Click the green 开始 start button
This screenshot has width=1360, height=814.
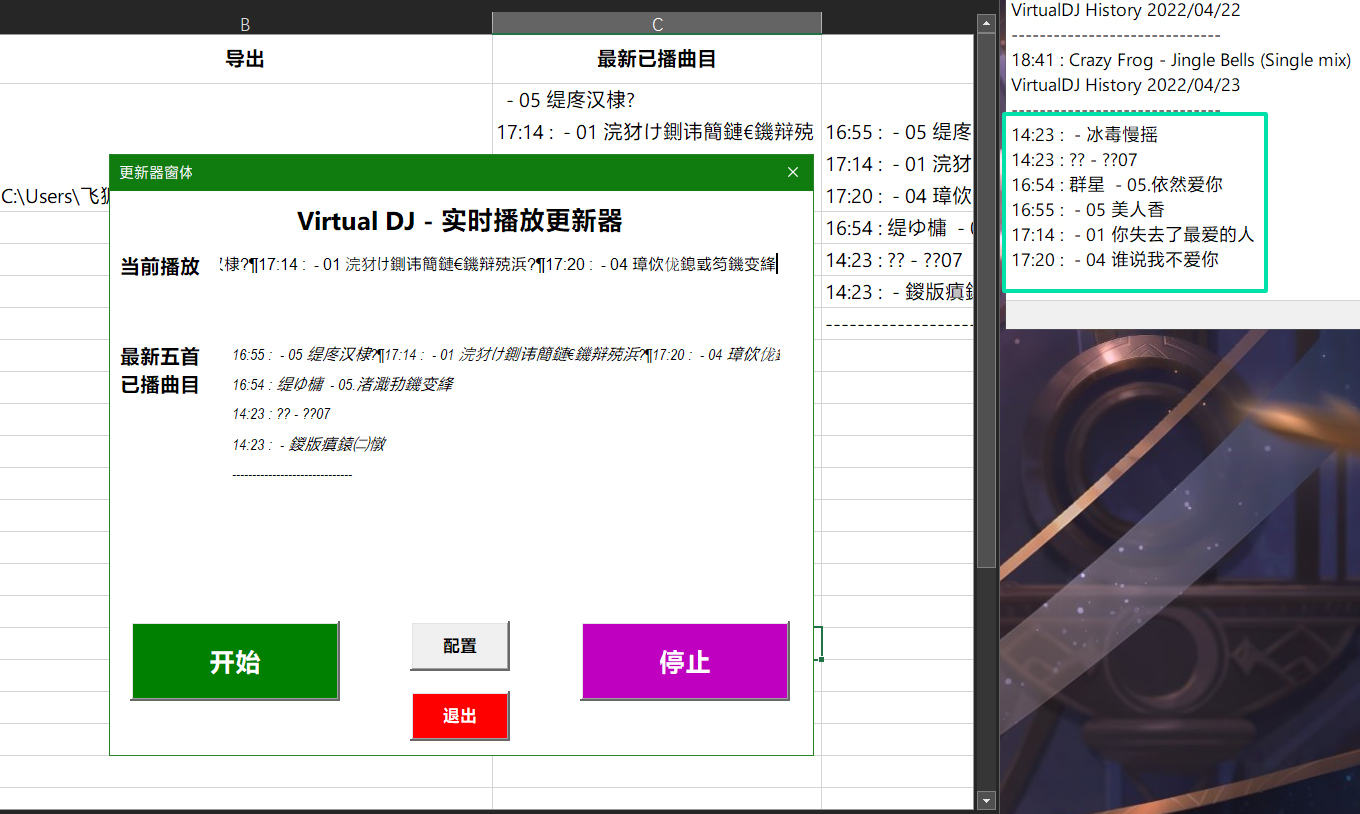[x=235, y=661]
